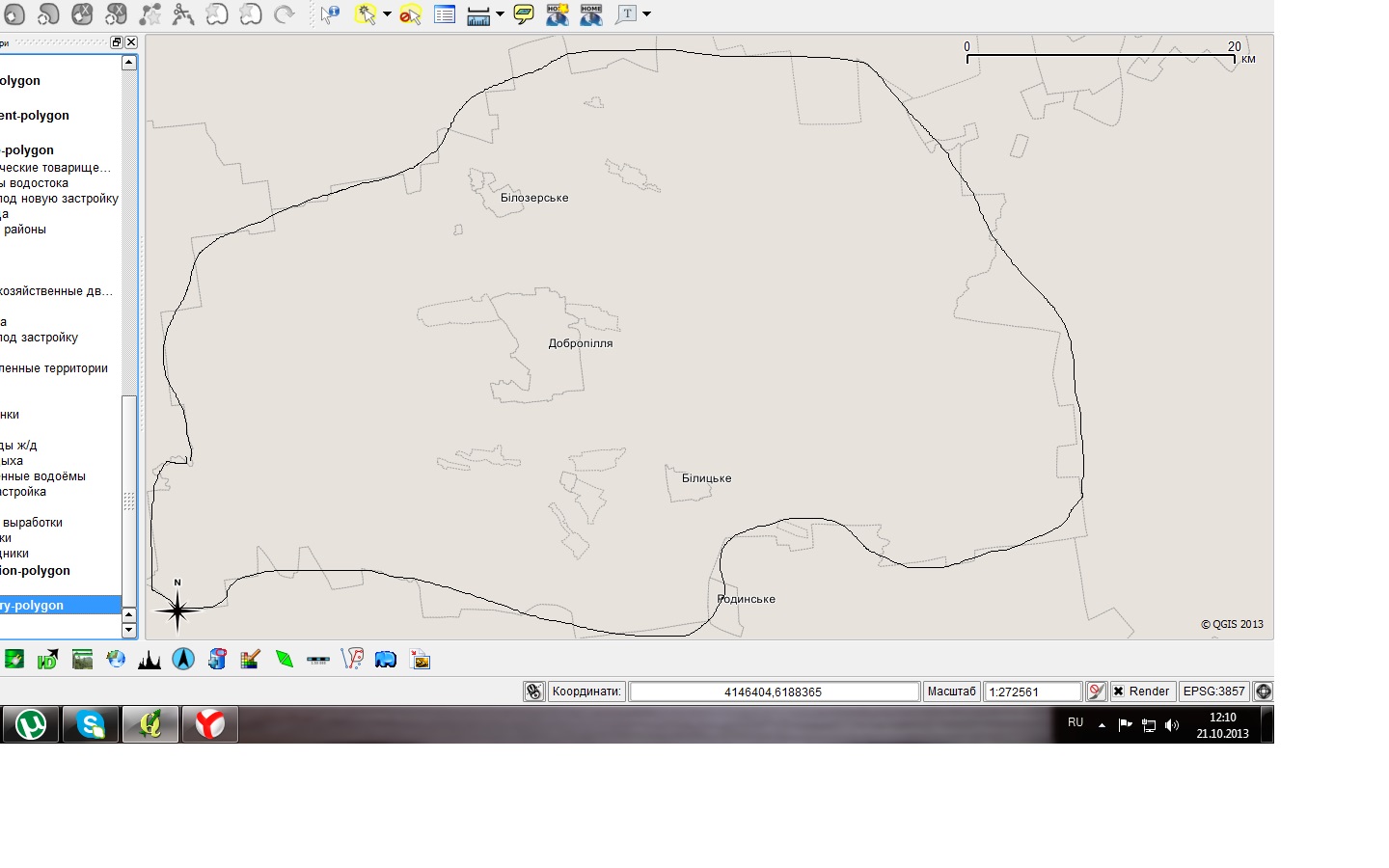Click the coordinates input field
This screenshot has width=1389, height=868.
click(x=774, y=692)
